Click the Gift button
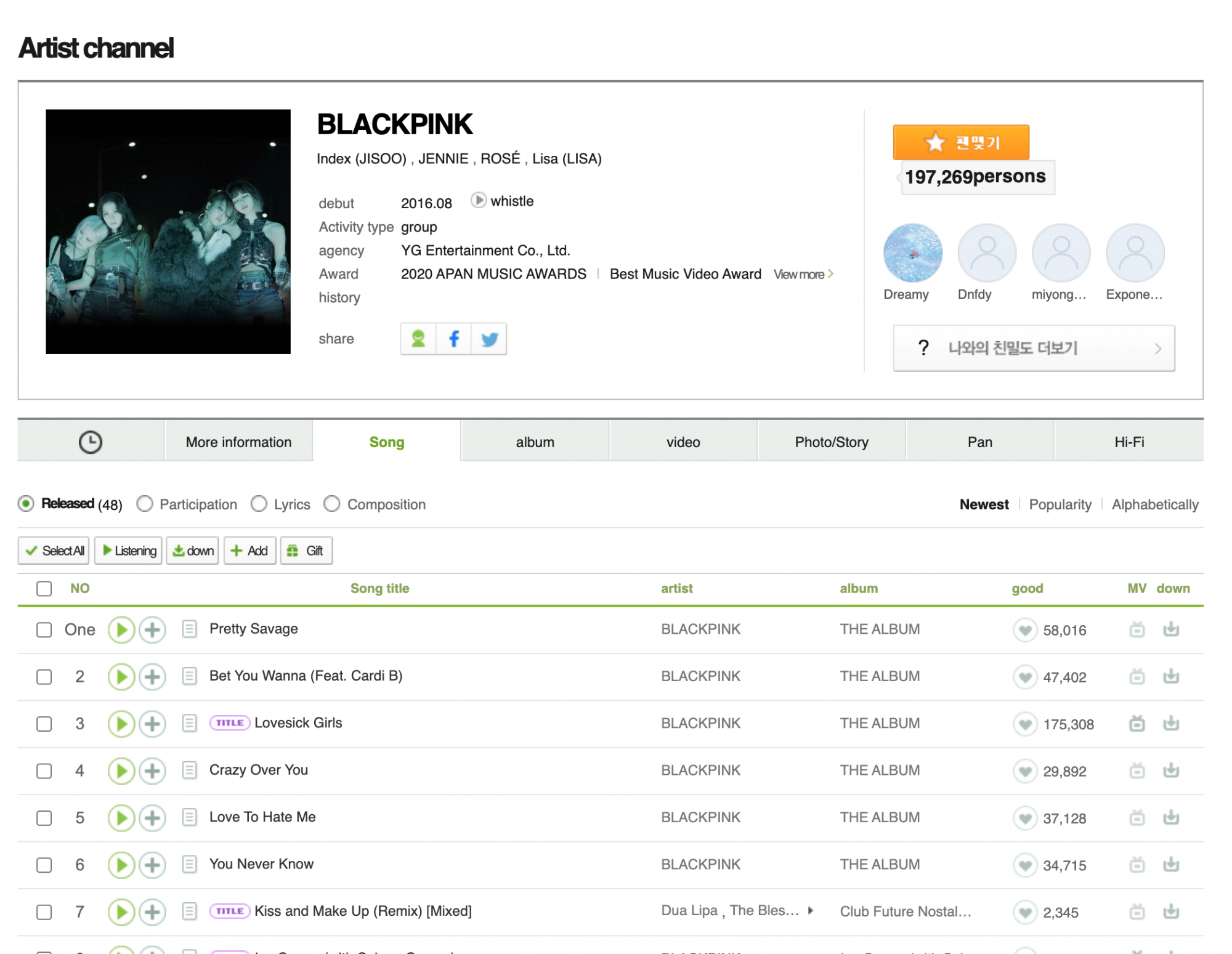Screen dimensions: 1232x954 [x=306, y=551]
